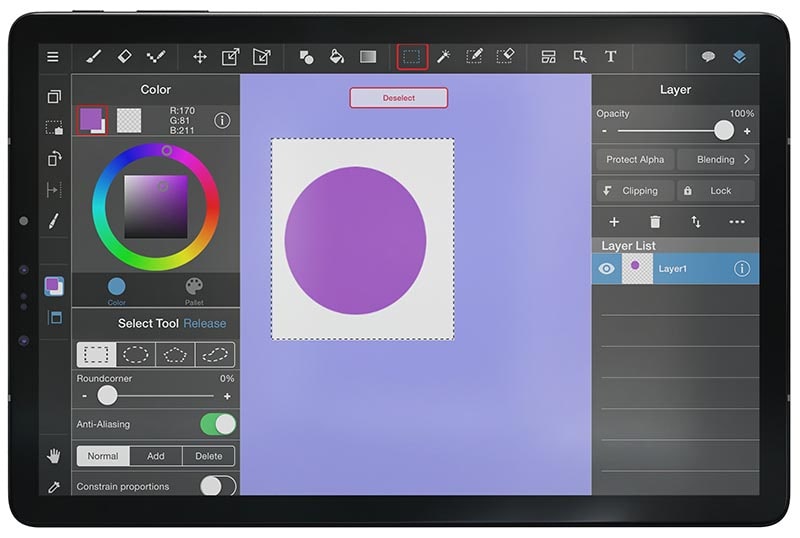Screen dimensions: 800x538
Task: Switch to the Pallet tab
Action: (x=194, y=291)
